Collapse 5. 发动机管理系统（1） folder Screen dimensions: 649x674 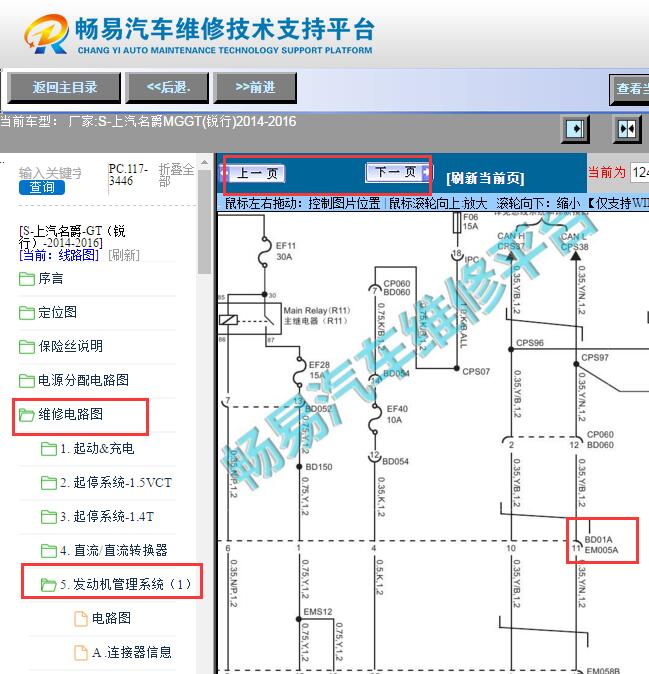coord(126,585)
